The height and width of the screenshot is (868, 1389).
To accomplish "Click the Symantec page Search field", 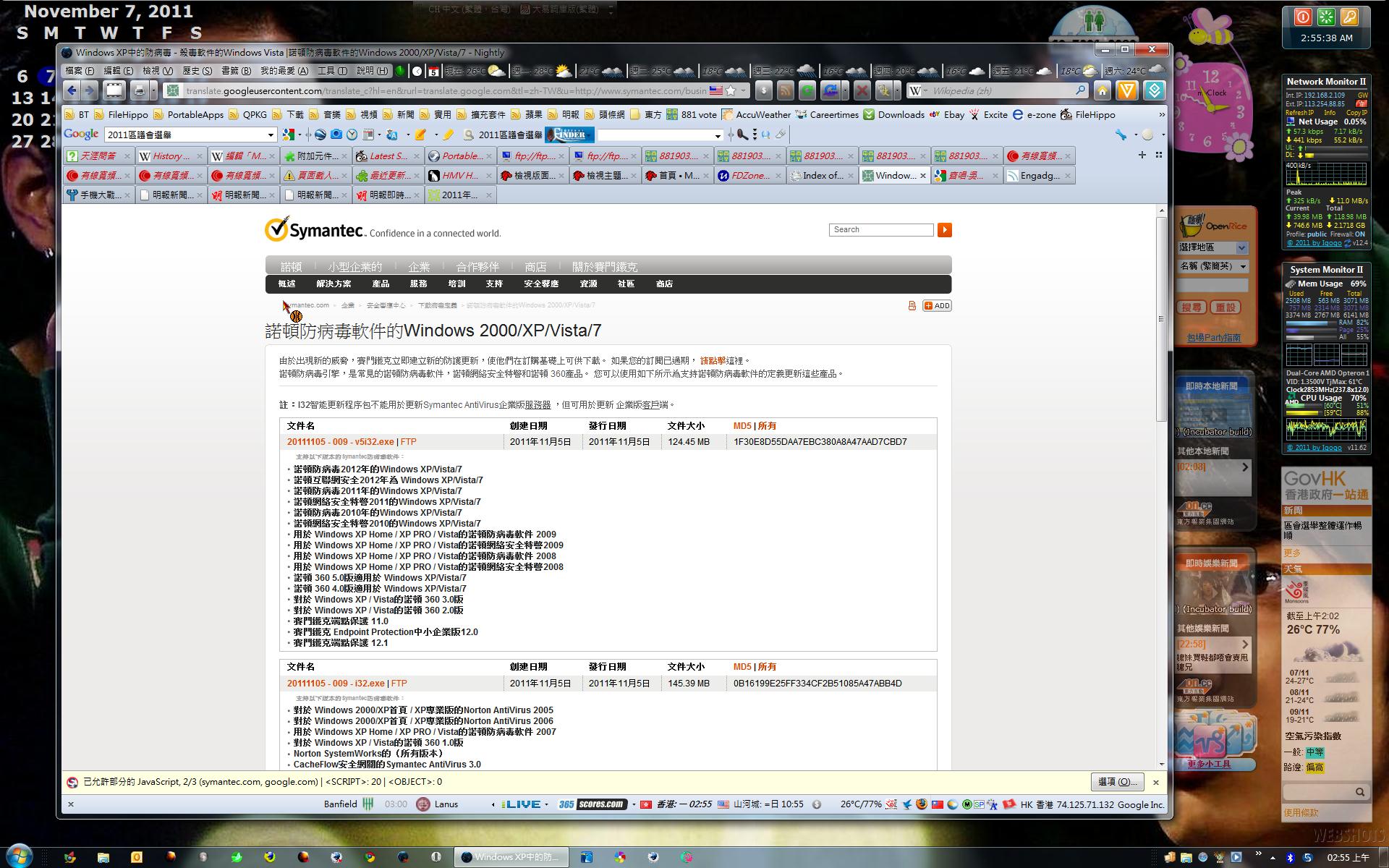I will [881, 229].
